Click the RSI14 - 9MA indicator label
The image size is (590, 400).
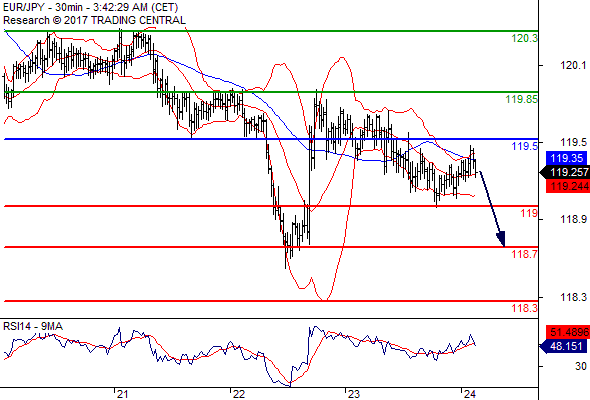tap(33, 326)
